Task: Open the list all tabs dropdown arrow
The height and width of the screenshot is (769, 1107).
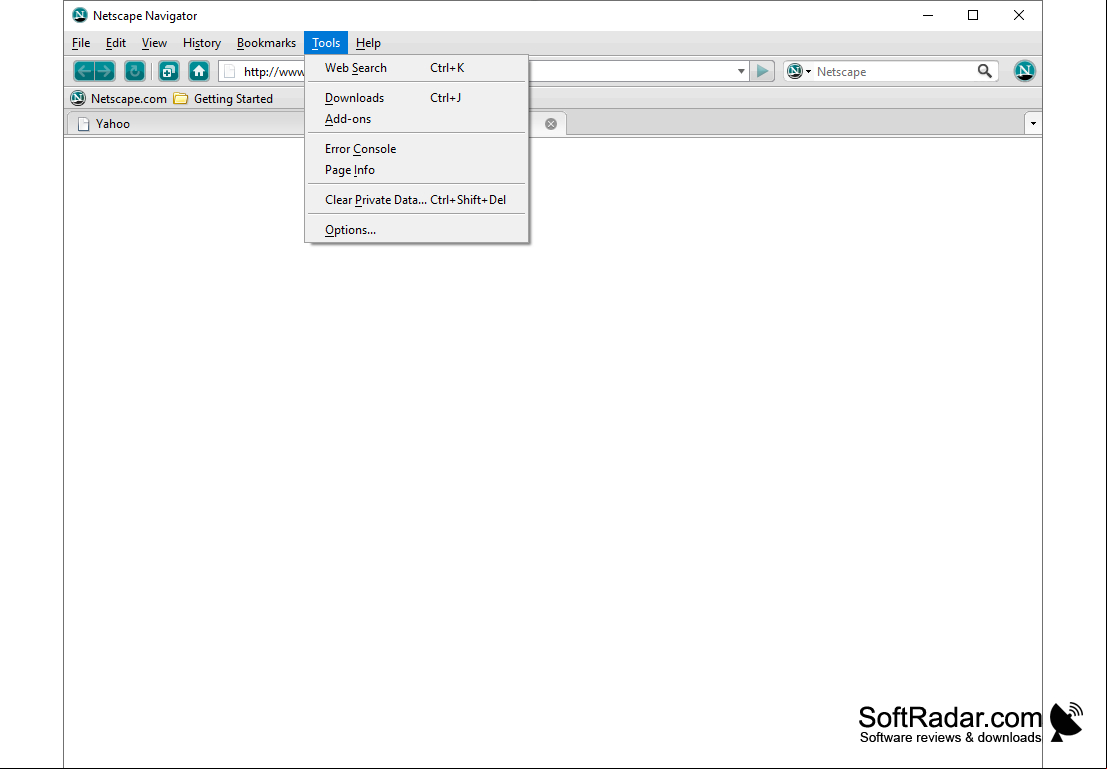Action: [1033, 124]
